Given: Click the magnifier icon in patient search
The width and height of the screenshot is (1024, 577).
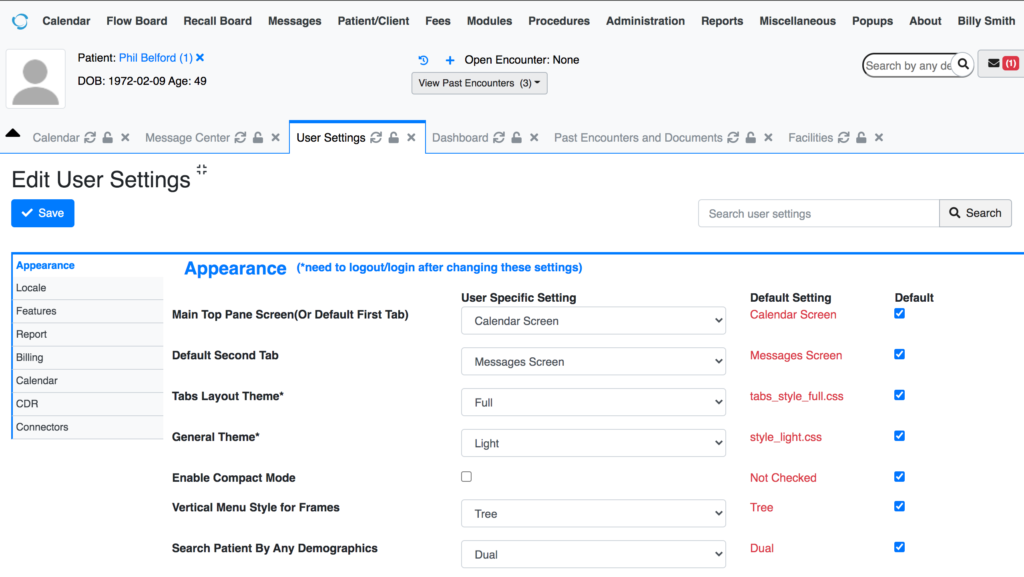Looking at the screenshot, I should tap(963, 65).
